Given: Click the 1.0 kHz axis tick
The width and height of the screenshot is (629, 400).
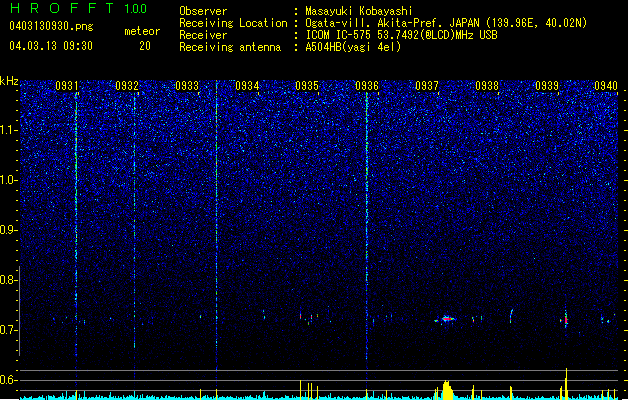Looking at the screenshot, I should [x=9, y=180].
